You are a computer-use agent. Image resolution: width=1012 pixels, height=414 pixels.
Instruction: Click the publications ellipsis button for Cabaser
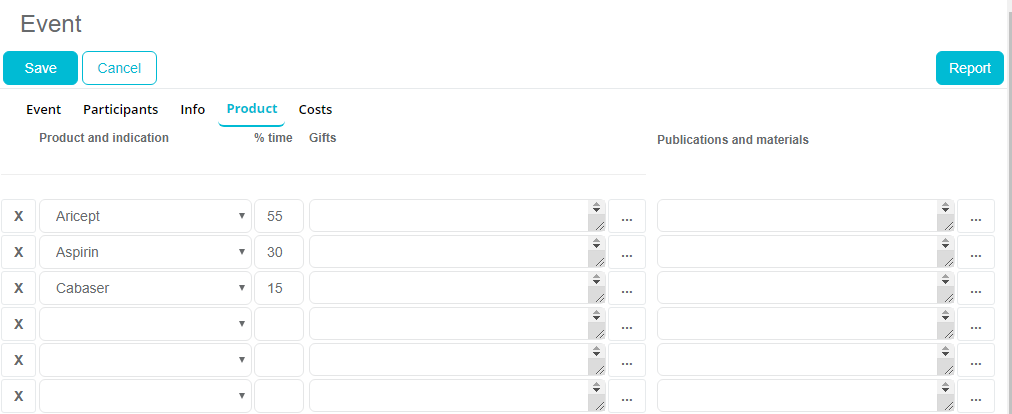coord(975,288)
